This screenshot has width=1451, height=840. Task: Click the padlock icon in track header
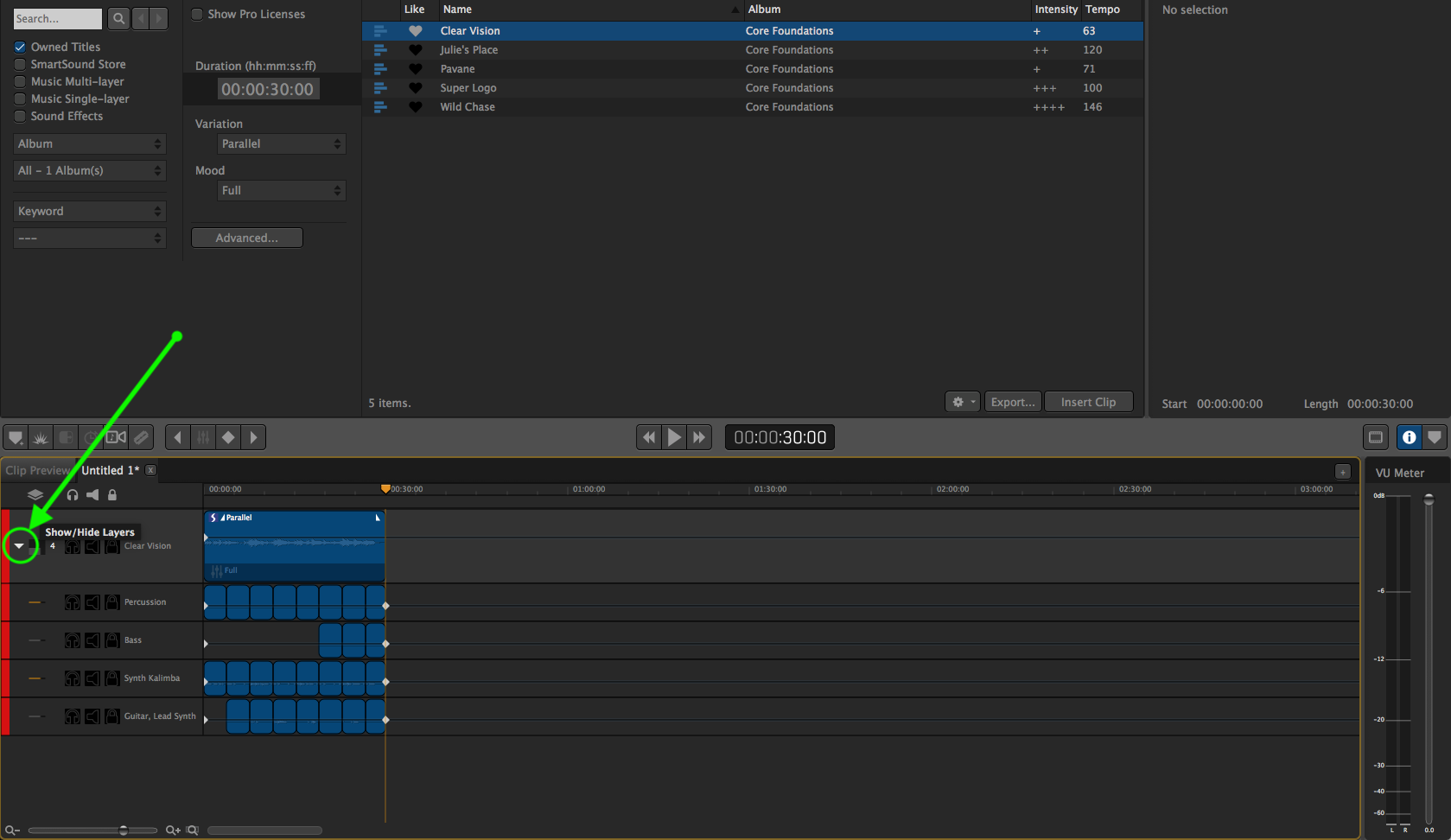[x=112, y=495]
